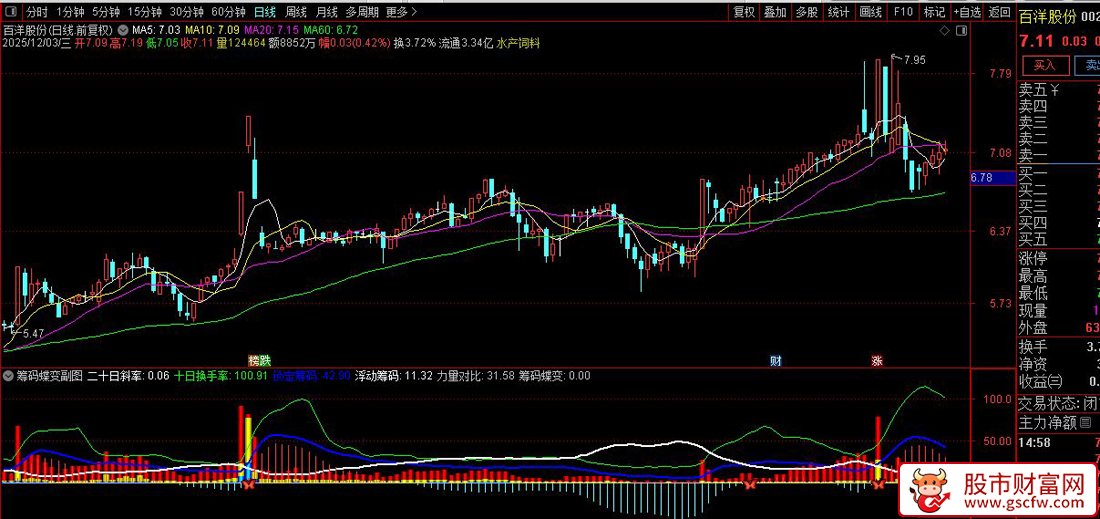Click the 5.47 low price annotation

(32, 332)
